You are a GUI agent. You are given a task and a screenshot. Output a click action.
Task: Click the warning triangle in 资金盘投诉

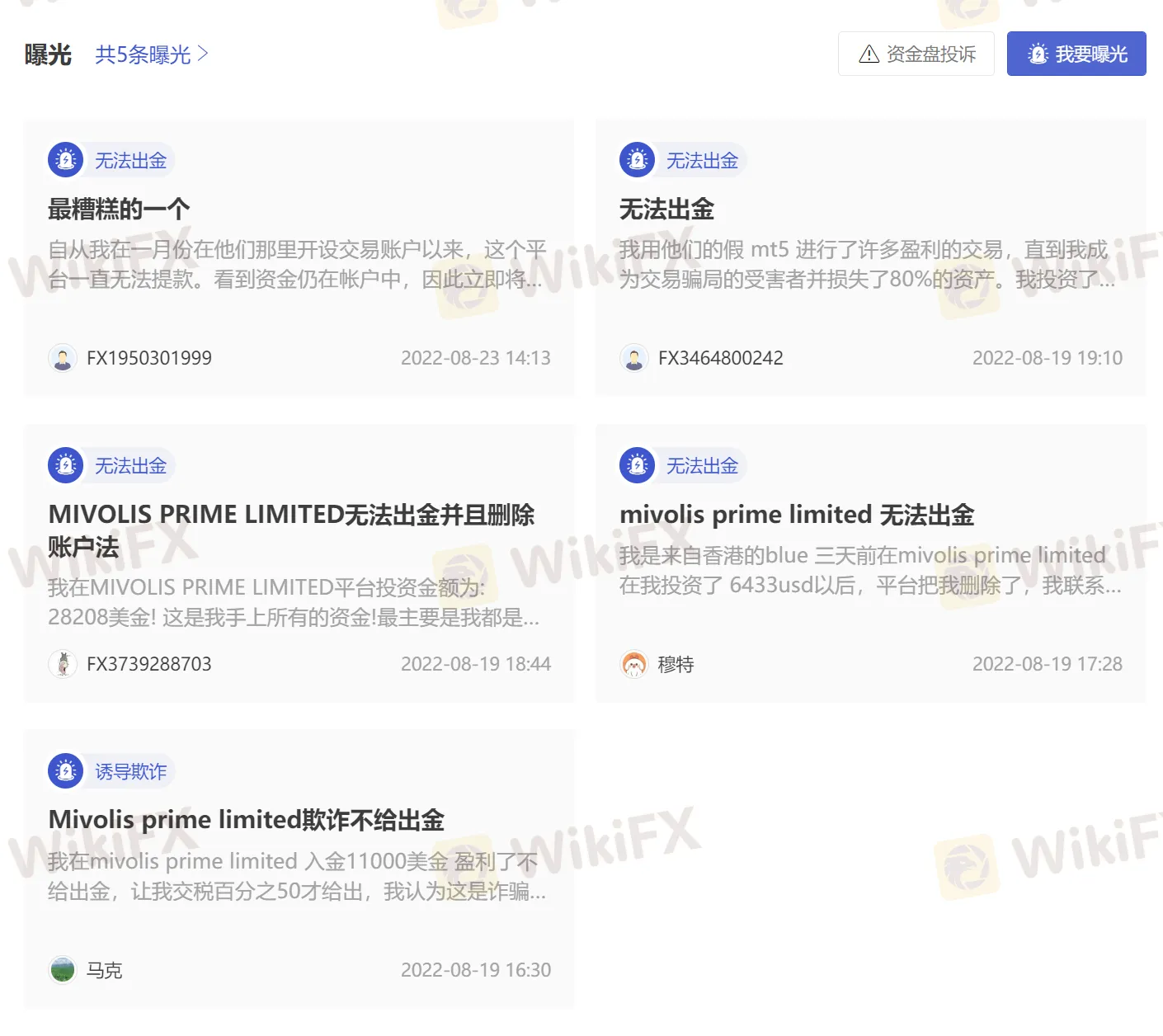coord(869,54)
